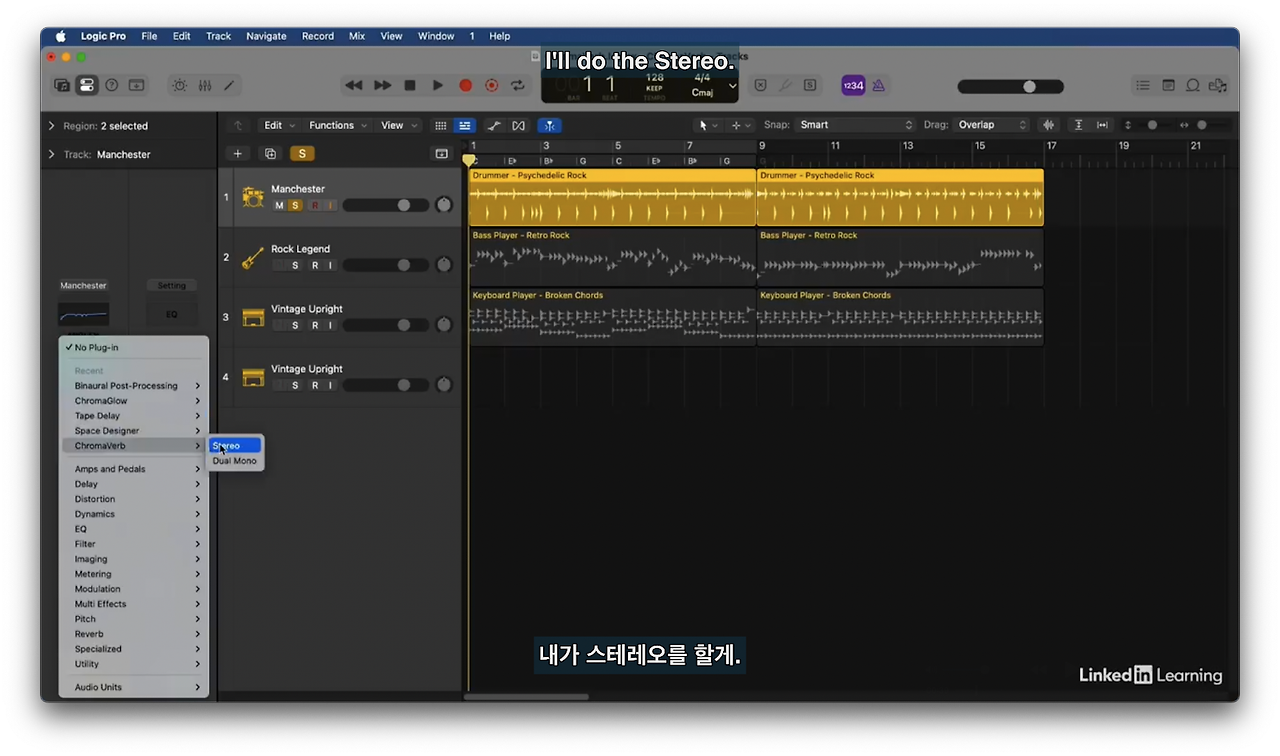The height and width of the screenshot is (756, 1280).
Task: Click the vertical auto zoom icon
Action: [x=1078, y=125]
